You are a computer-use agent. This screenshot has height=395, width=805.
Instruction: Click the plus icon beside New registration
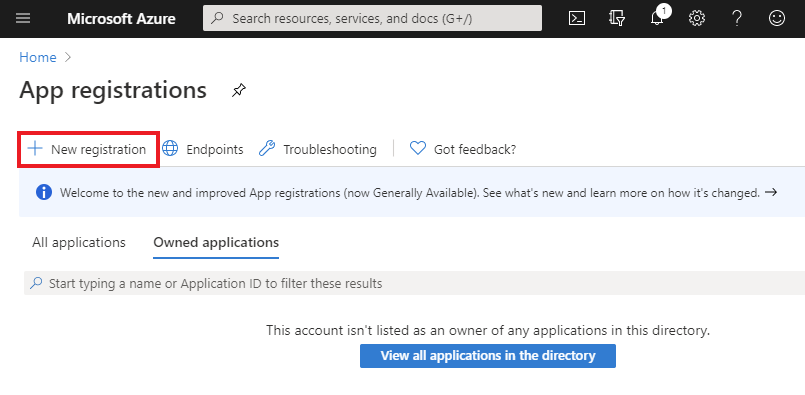(x=35, y=149)
